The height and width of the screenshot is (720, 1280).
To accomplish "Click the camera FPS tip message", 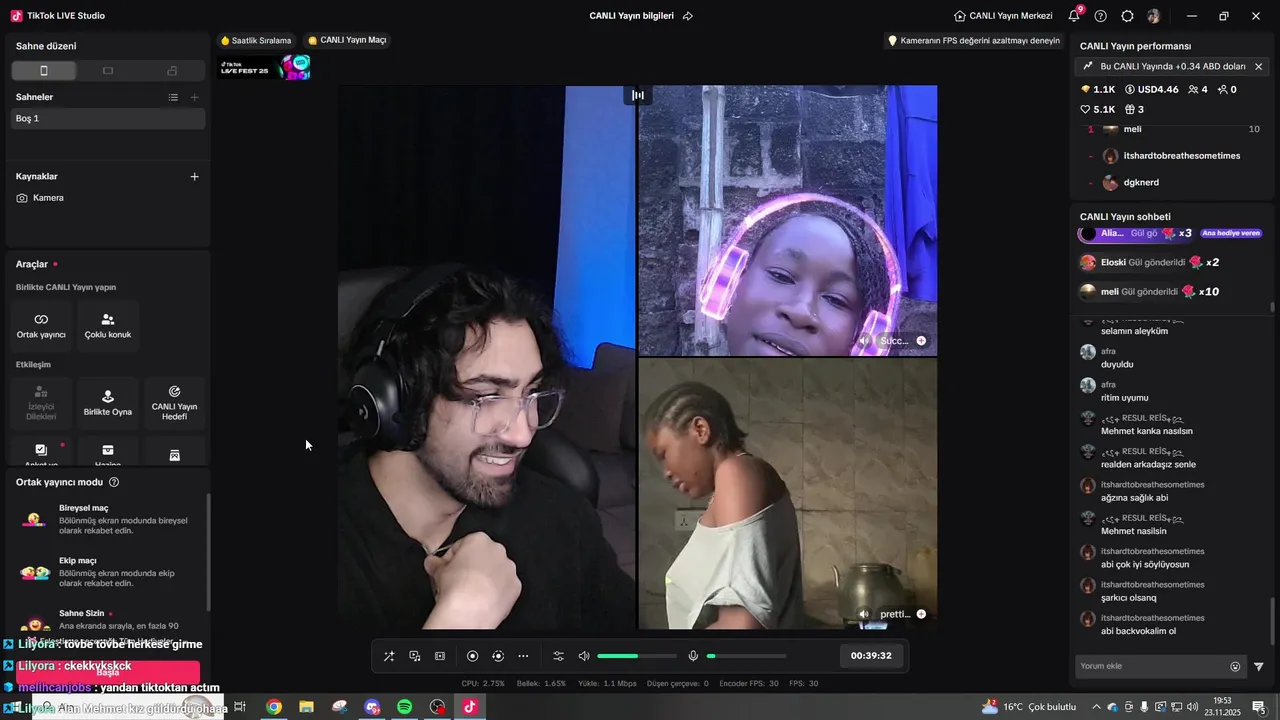I will [973, 41].
